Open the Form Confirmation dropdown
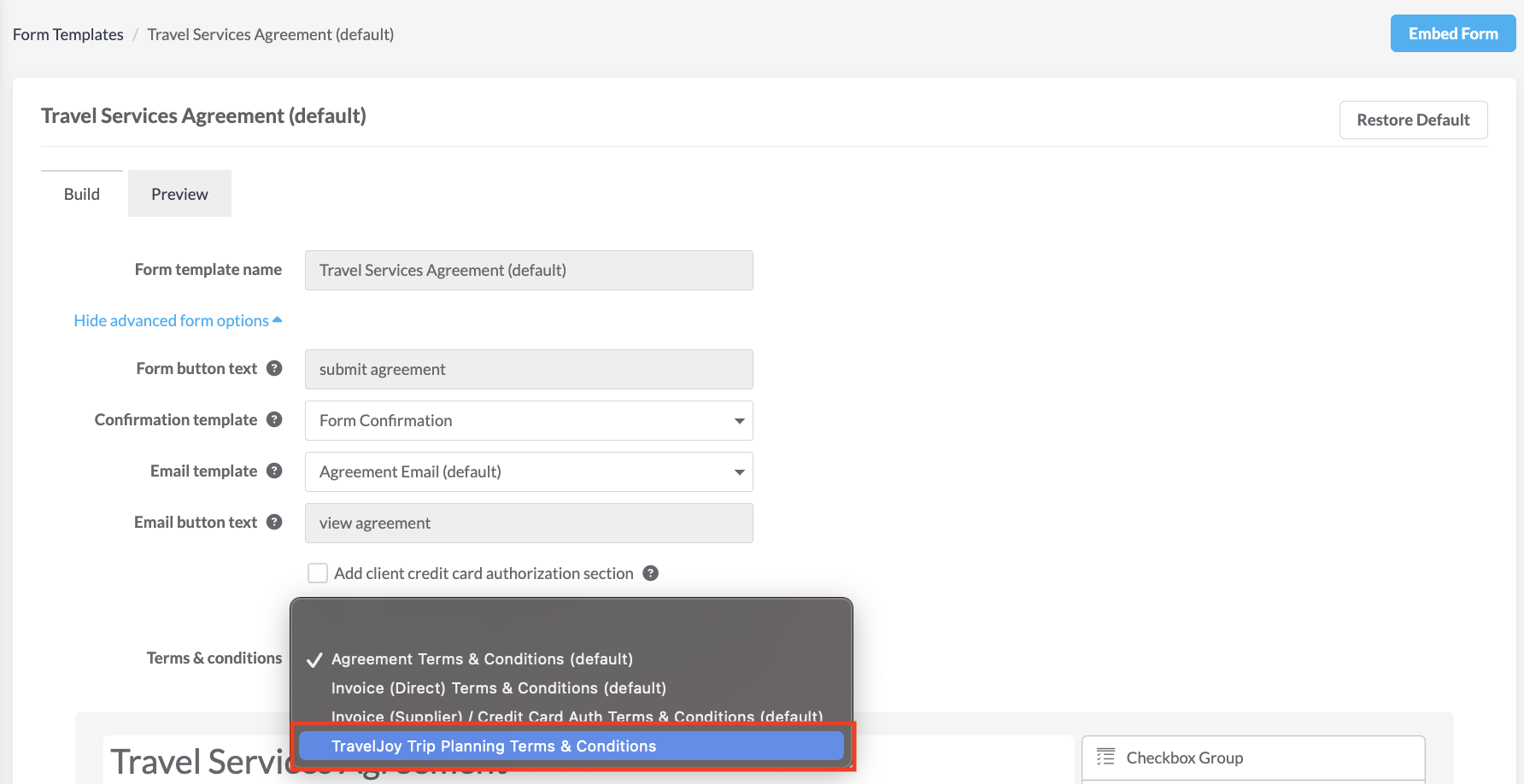 coord(529,420)
